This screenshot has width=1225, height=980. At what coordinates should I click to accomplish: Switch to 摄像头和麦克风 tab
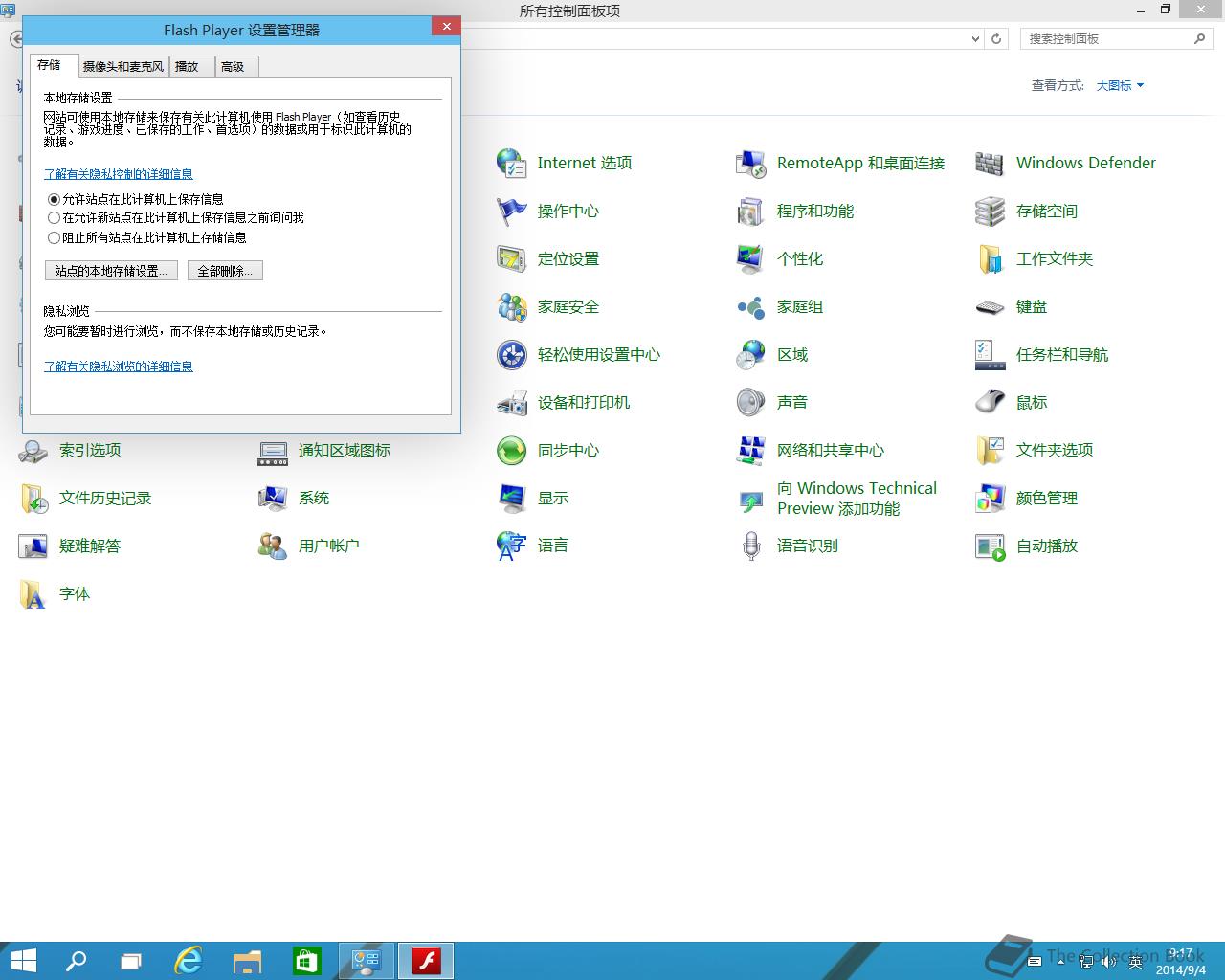coord(123,66)
